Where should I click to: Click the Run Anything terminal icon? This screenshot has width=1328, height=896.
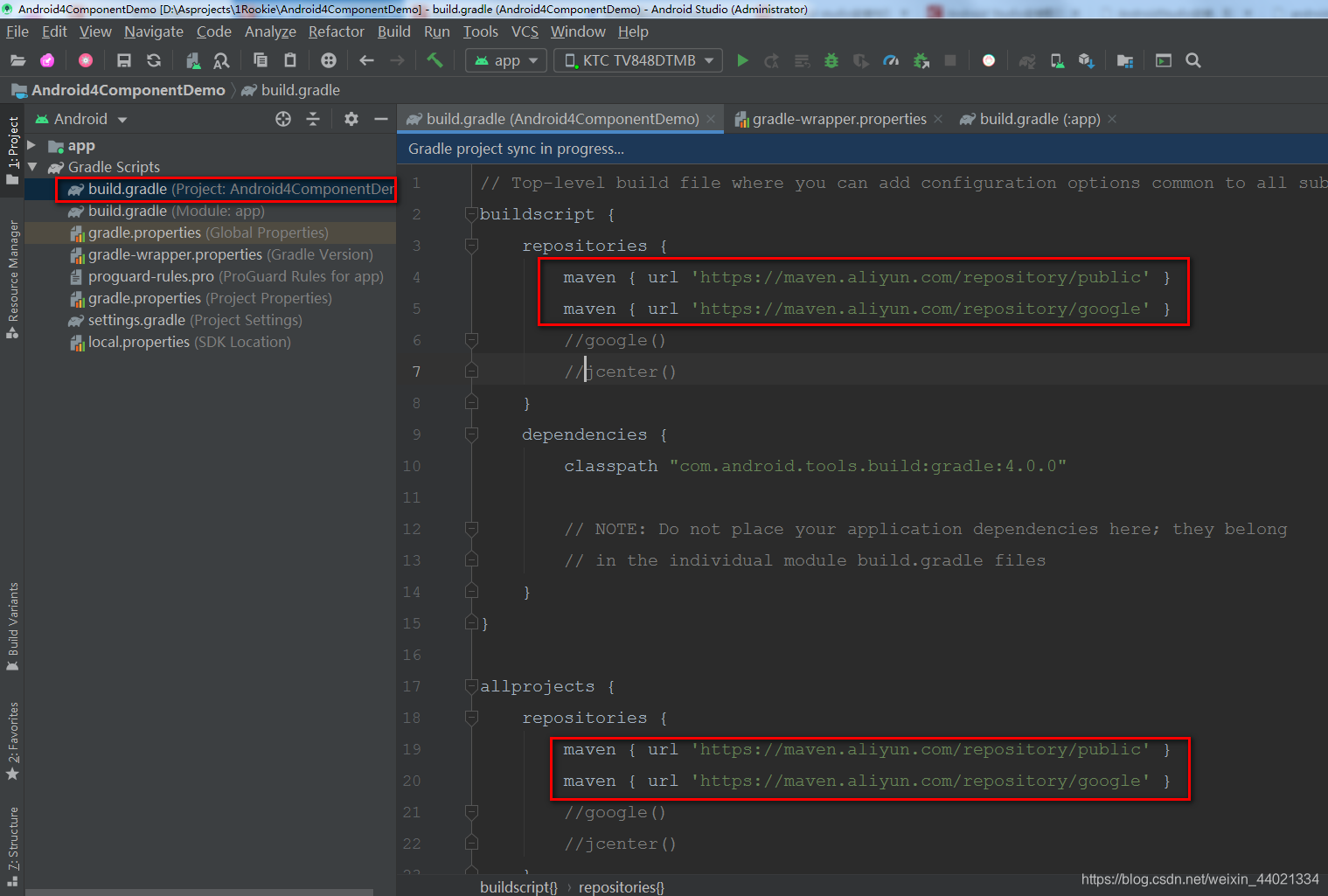(1164, 60)
